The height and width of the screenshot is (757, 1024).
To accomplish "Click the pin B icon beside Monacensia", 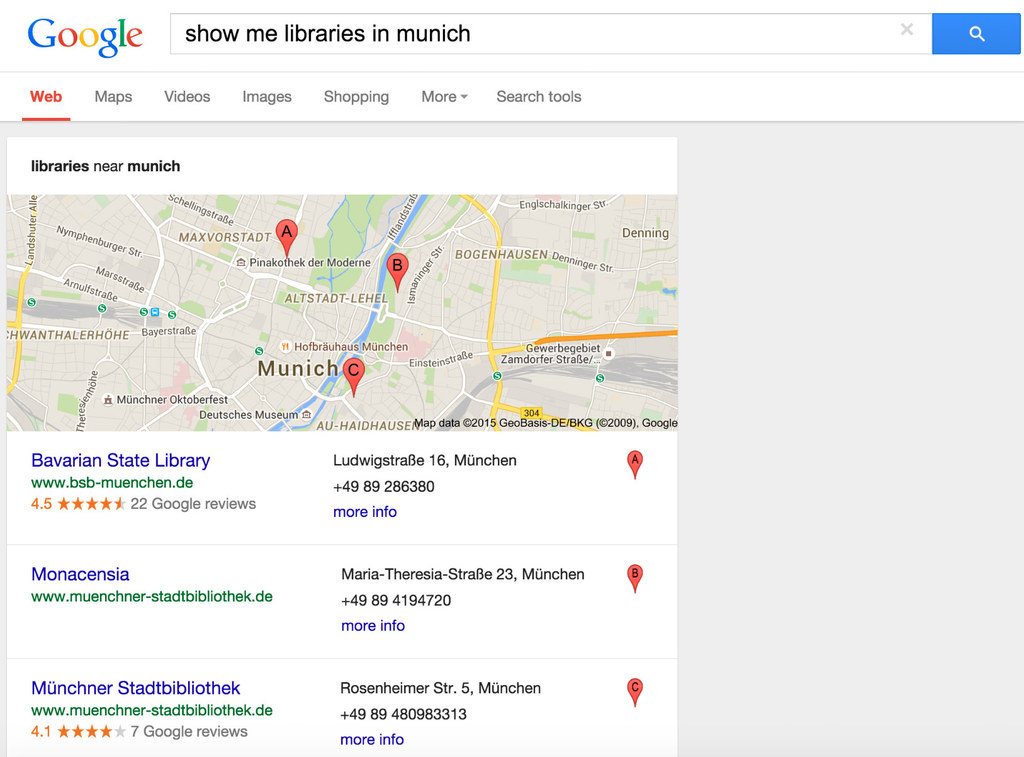I will coord(635,578).
